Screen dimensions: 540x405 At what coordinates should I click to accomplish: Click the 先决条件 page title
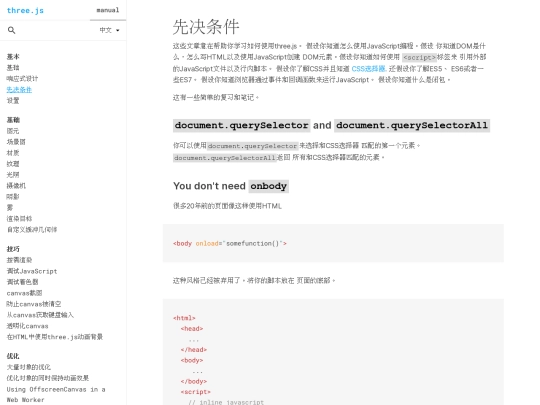(206, 27)
